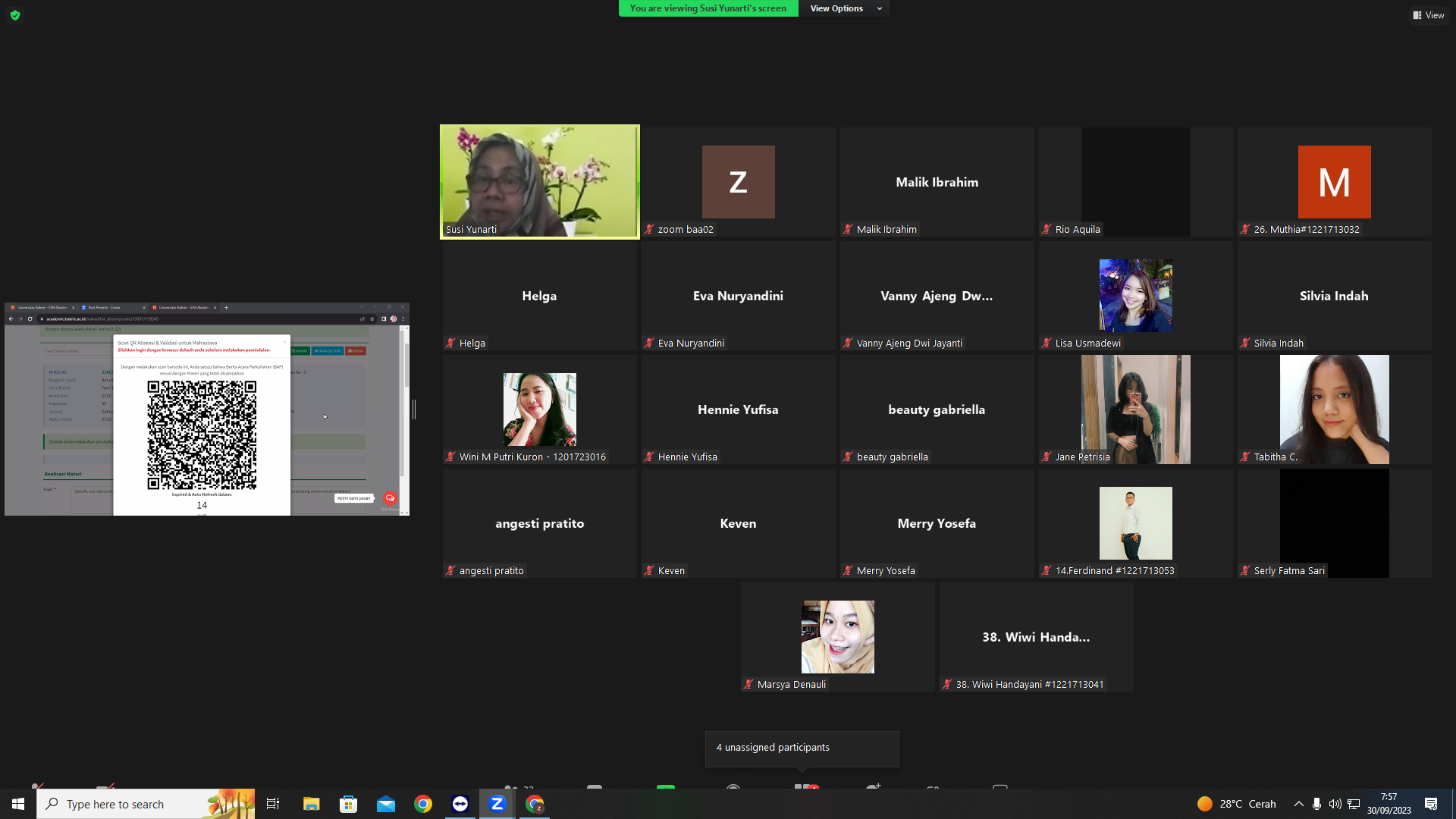1456x819 pixels.
Task: Click Jane Petrisia's profile picture
Action: click(1136, 409)
